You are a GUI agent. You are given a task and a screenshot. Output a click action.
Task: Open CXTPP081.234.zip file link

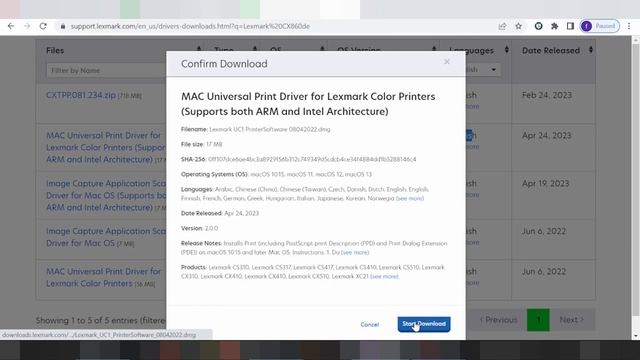[81, 95]
